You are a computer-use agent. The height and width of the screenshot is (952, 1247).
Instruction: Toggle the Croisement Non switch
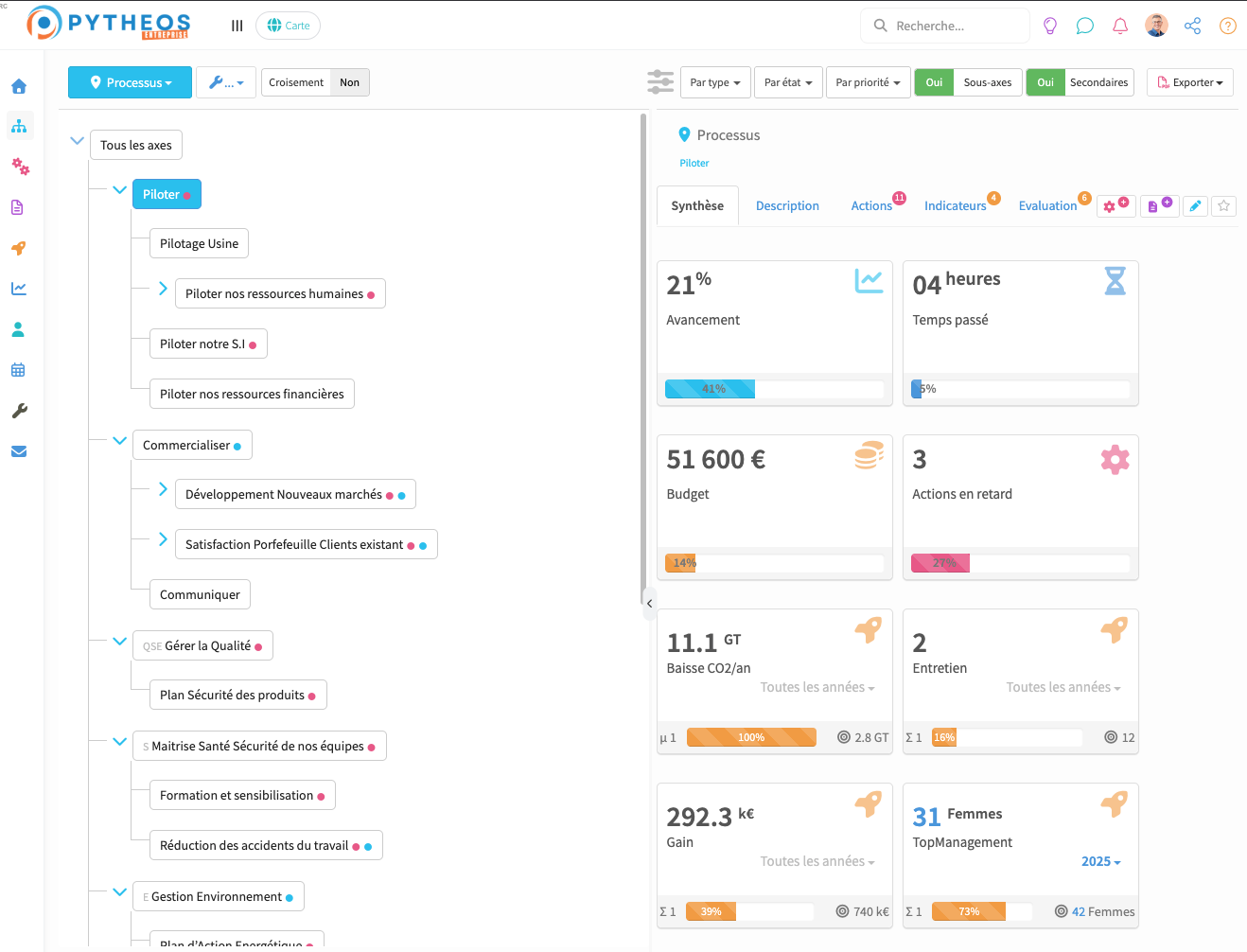click(349, 82)
